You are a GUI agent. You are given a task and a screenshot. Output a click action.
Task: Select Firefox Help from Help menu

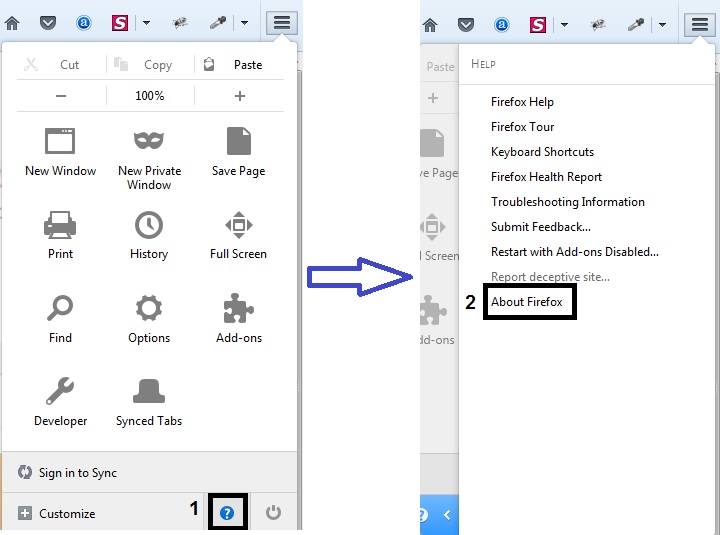coord(522,102)
